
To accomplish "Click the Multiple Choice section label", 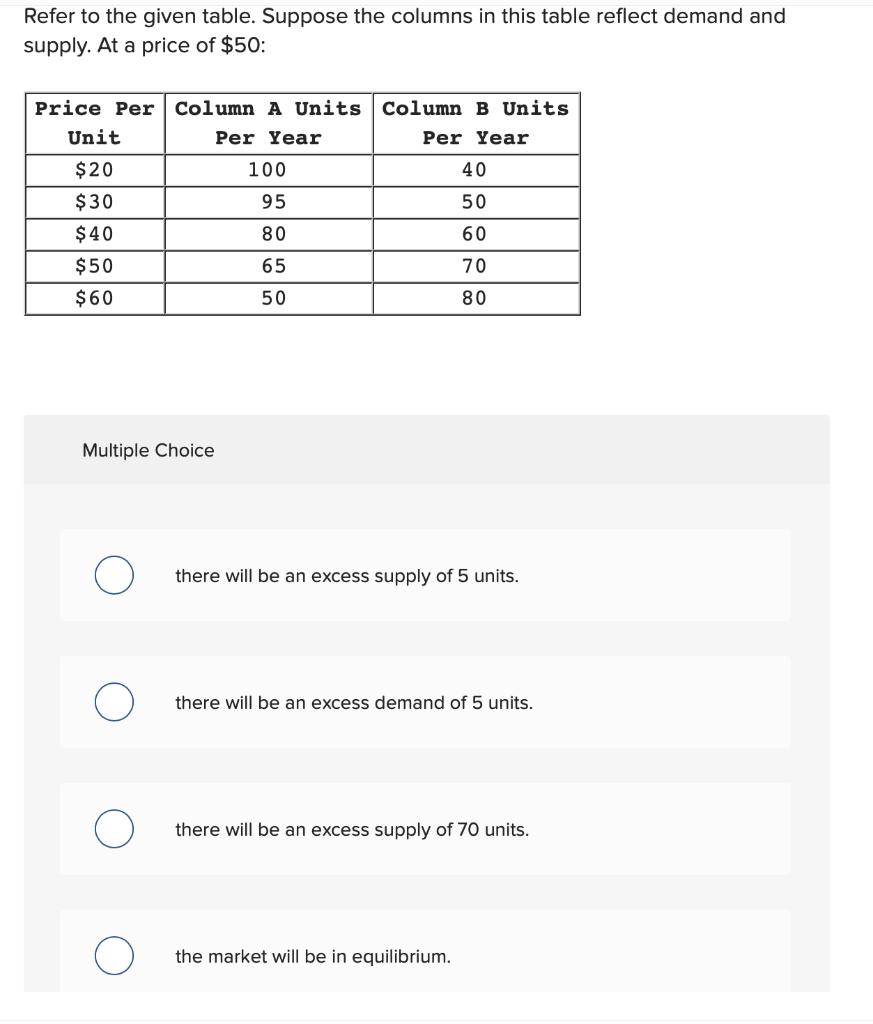I will pyautogui.click(x=146, y=450).
